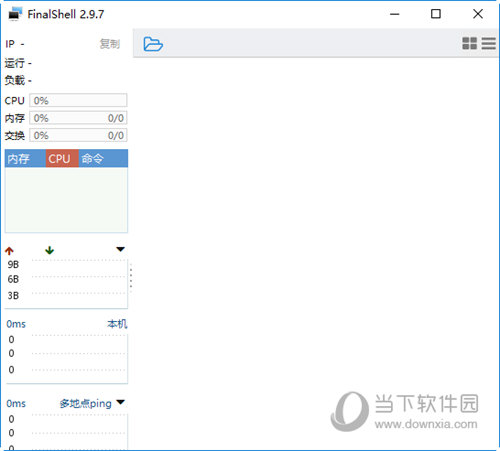This screenshot has height=451, width=500.
Task: Click the 交换 swap usage bar
Action: (78, 135)
